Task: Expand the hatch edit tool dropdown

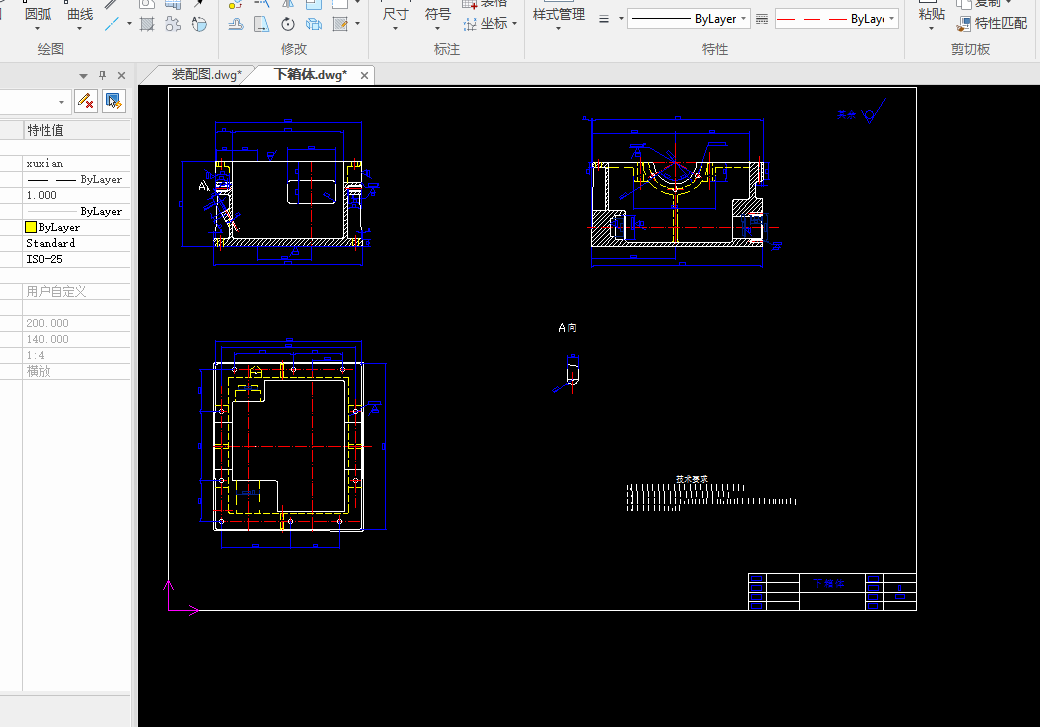Action: (x=358, y=24)
